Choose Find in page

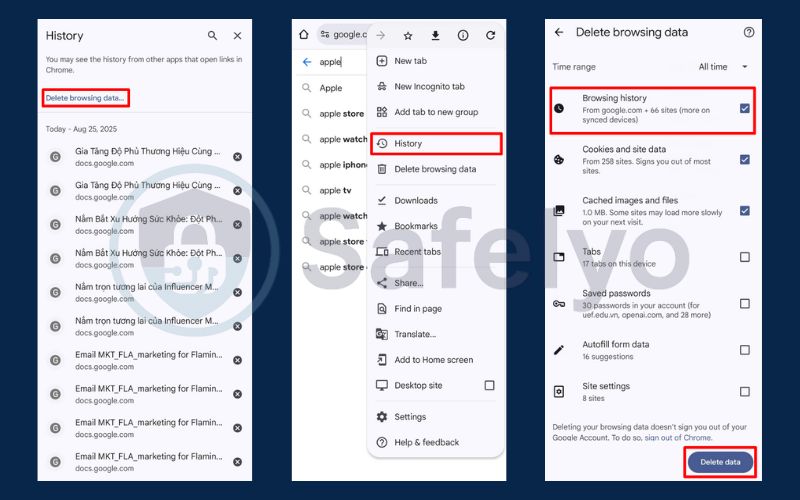tap(436, 309)
